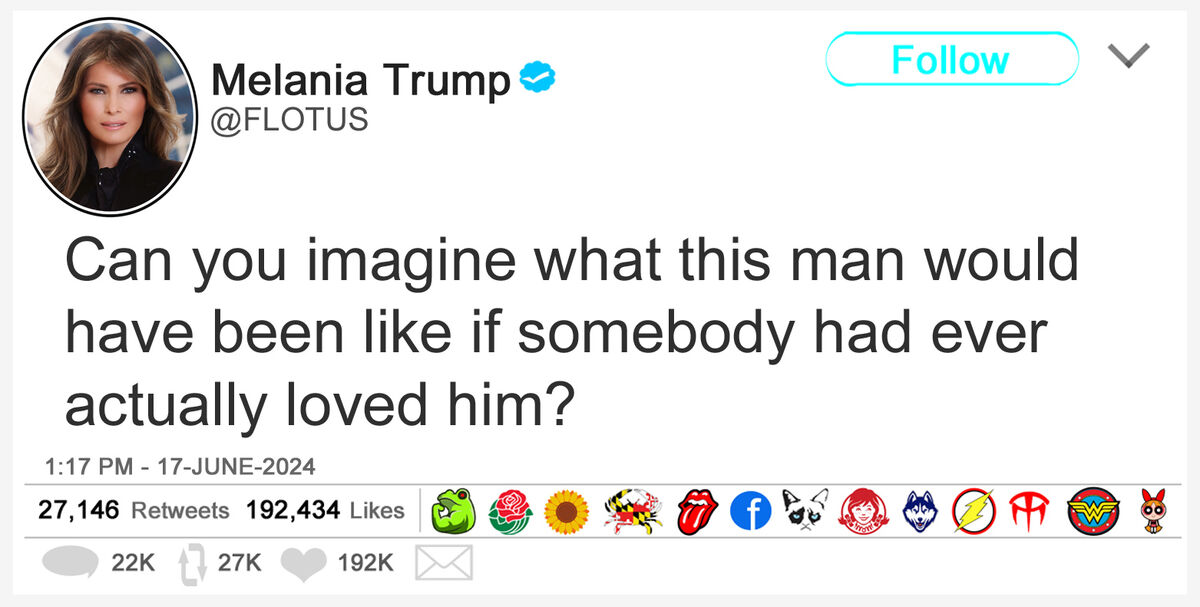Image resolution: width=1200 pixels, height=607 pixels.
Task: Click the Flash lightning bolt avatar
Action: tap(972, 512)
